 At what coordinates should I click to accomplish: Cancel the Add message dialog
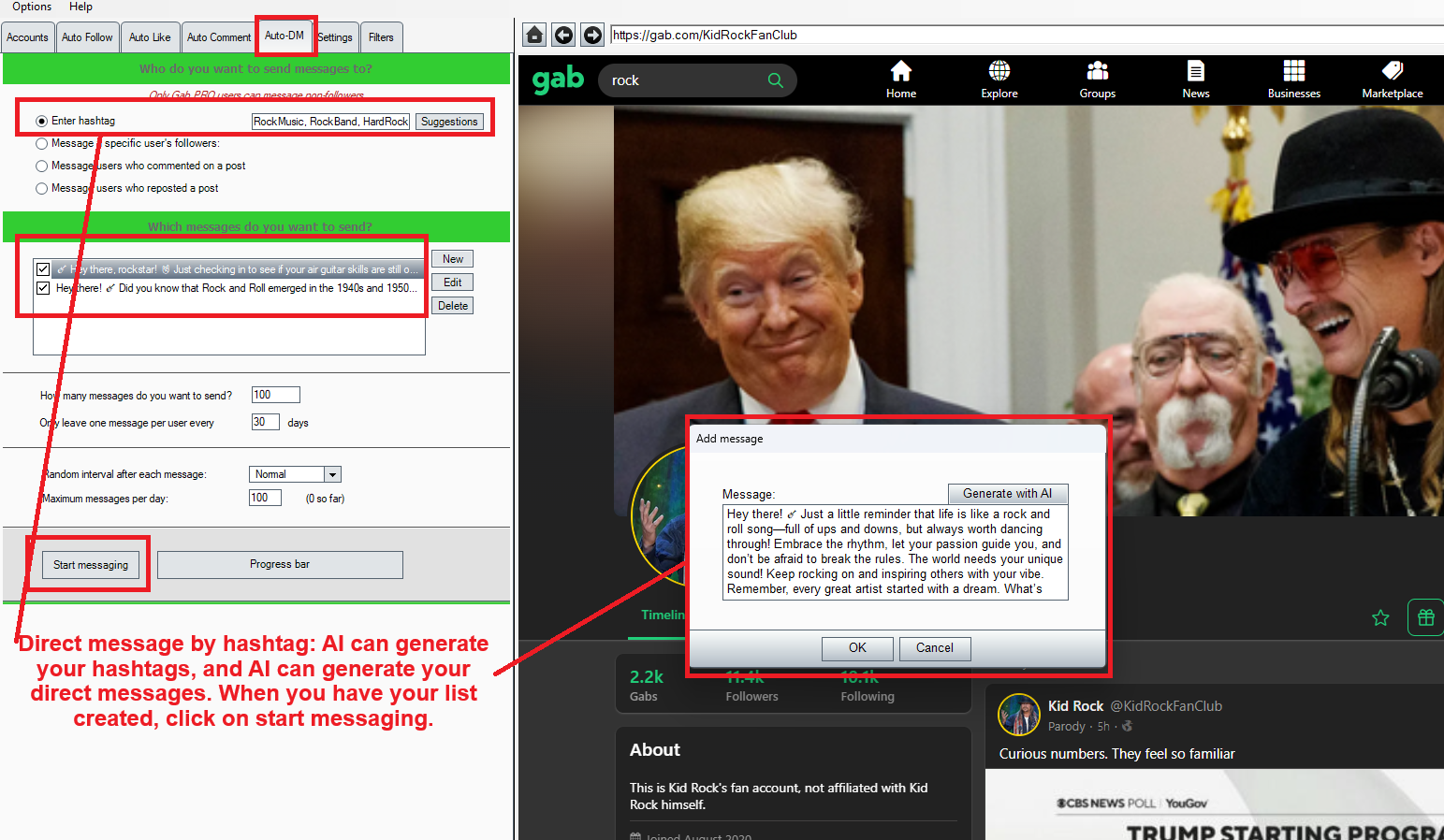(x=935, y=648)
